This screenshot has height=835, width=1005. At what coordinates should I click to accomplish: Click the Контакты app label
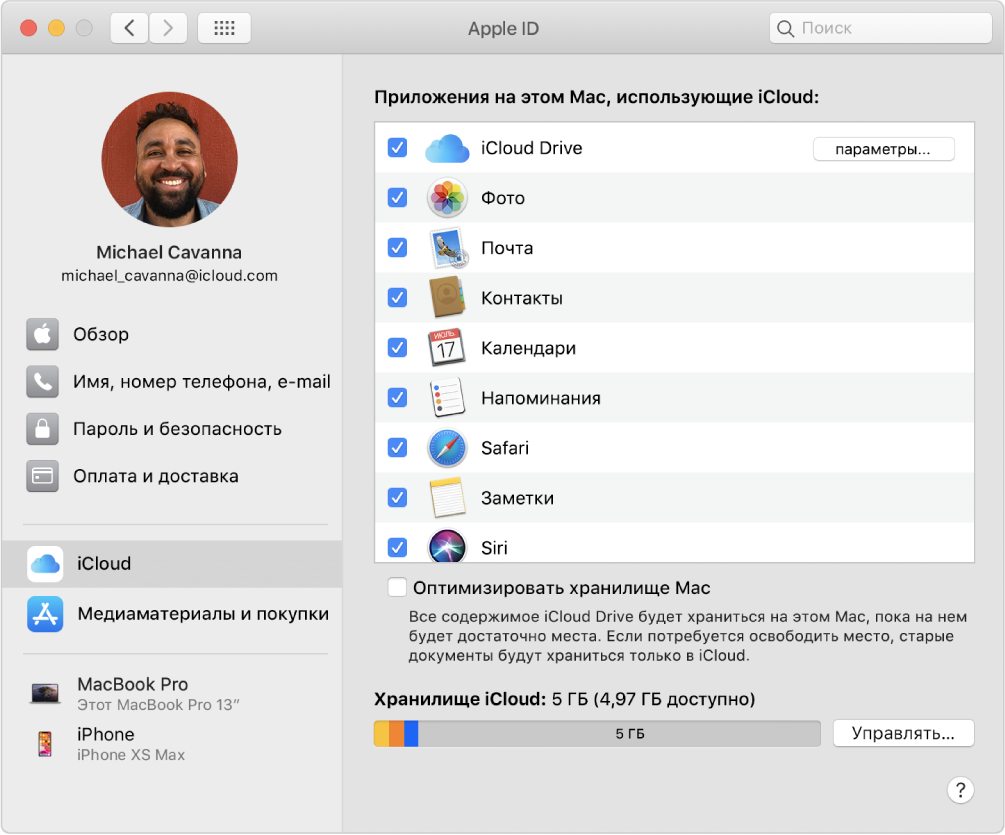[522, 298]
